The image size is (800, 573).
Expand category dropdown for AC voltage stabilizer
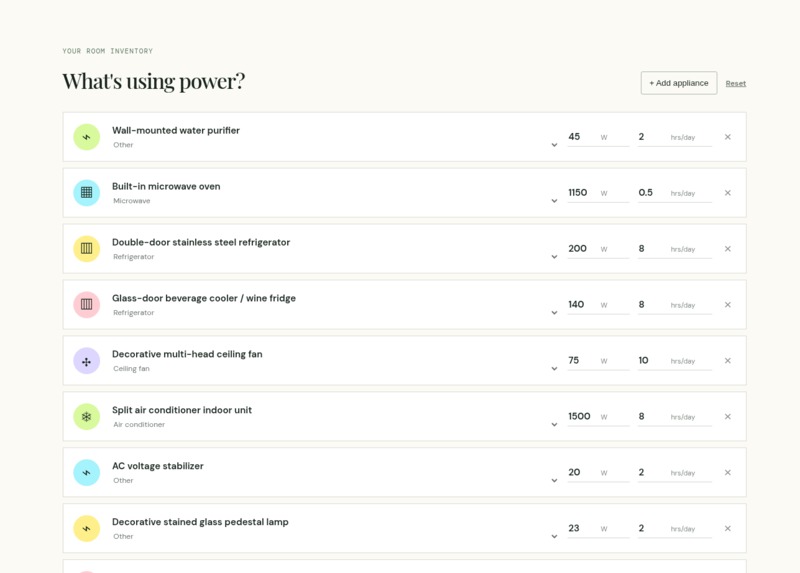[554, 481]
